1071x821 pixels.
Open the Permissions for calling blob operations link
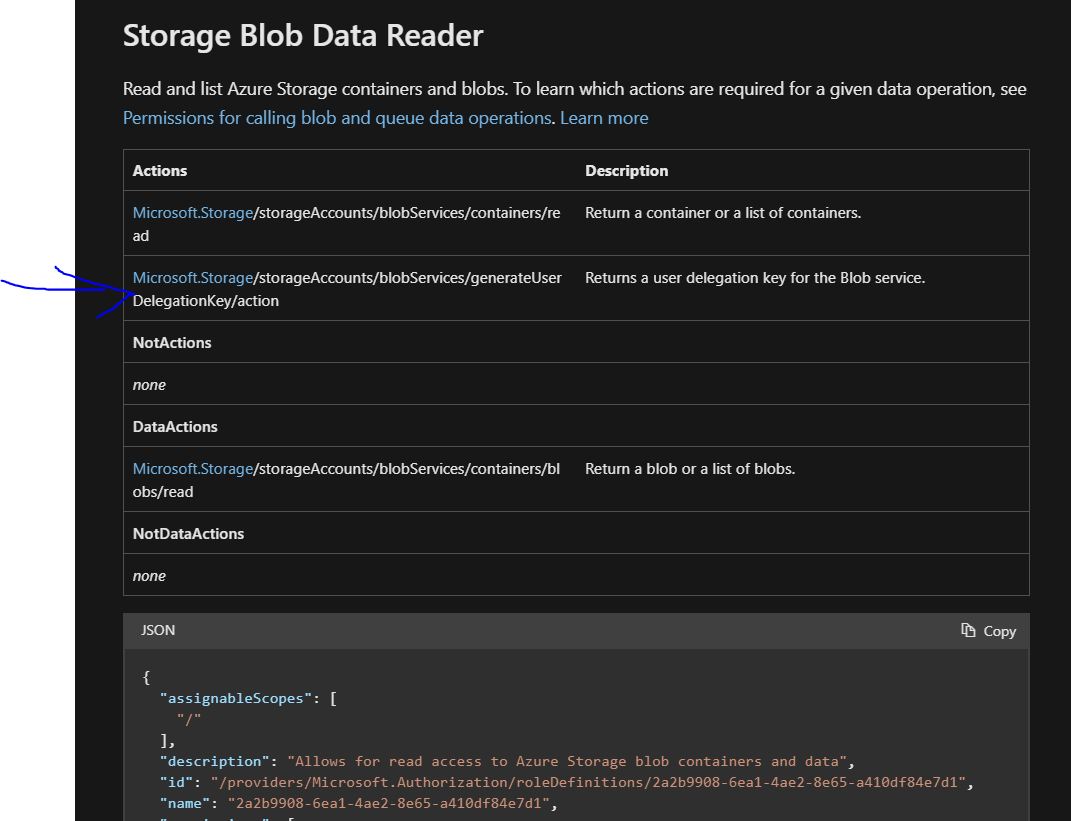337,118
